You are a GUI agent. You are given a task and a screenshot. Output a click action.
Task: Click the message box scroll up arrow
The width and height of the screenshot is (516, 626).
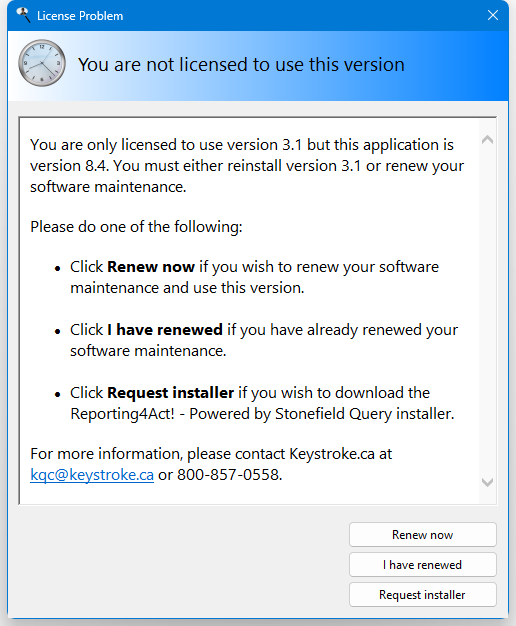(487, 139)
